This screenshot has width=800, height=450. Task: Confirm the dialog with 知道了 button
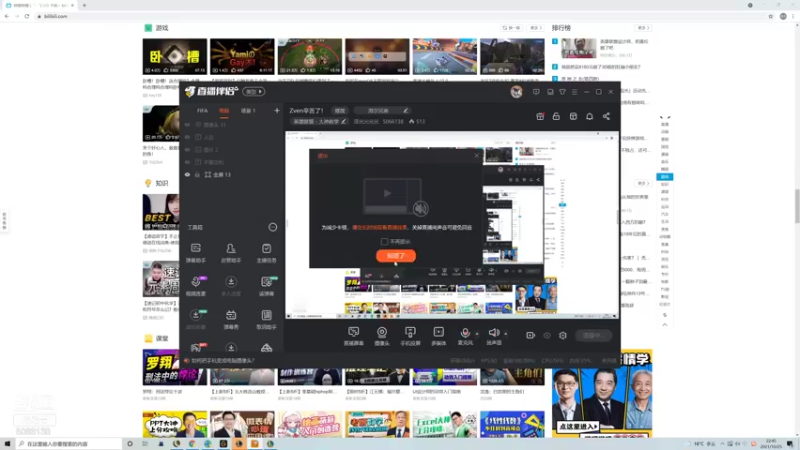(395, 256)
